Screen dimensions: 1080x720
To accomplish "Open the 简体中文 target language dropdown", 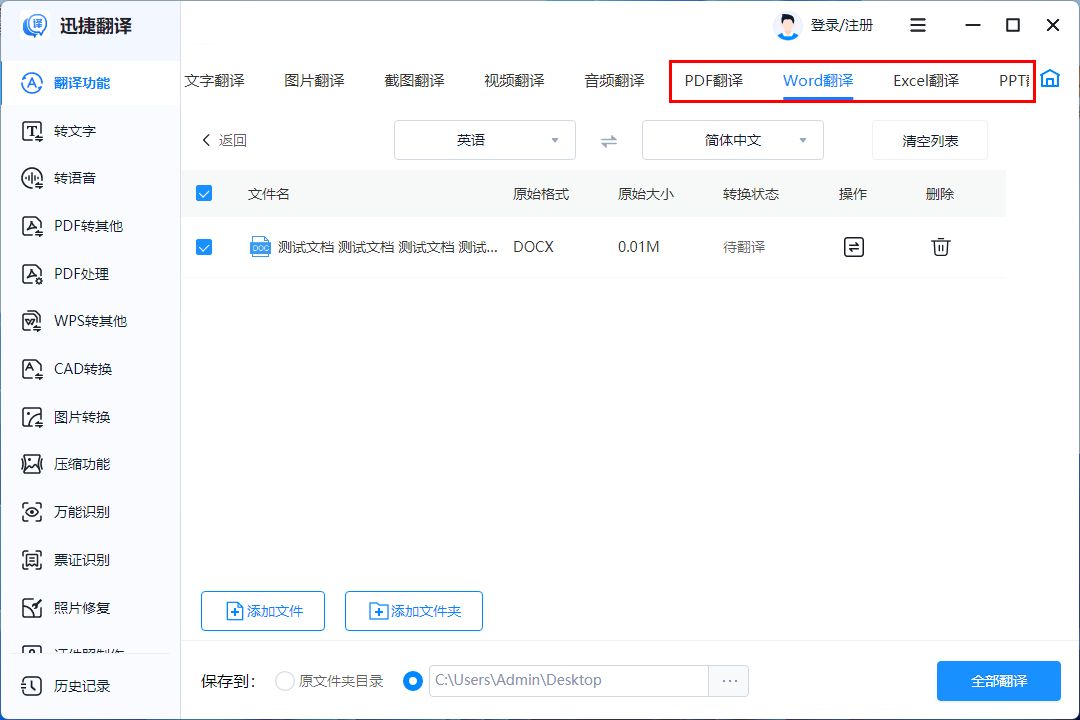I will 731,140.
